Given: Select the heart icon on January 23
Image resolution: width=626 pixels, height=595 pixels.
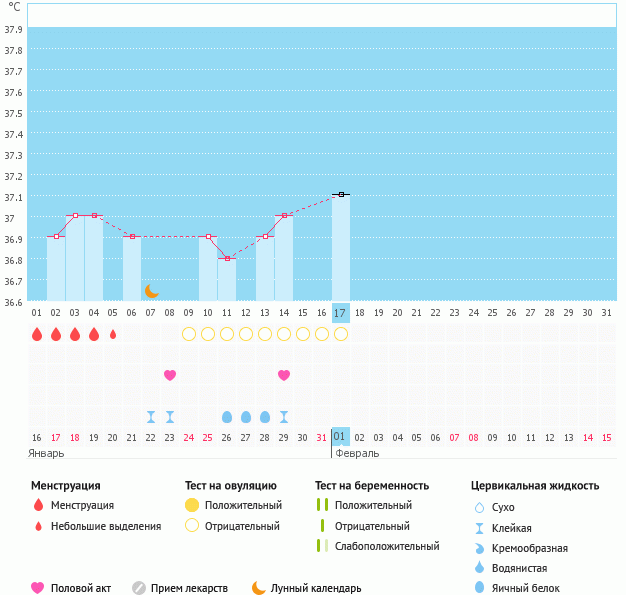Looking at the screenshot, I should [170, 375].
